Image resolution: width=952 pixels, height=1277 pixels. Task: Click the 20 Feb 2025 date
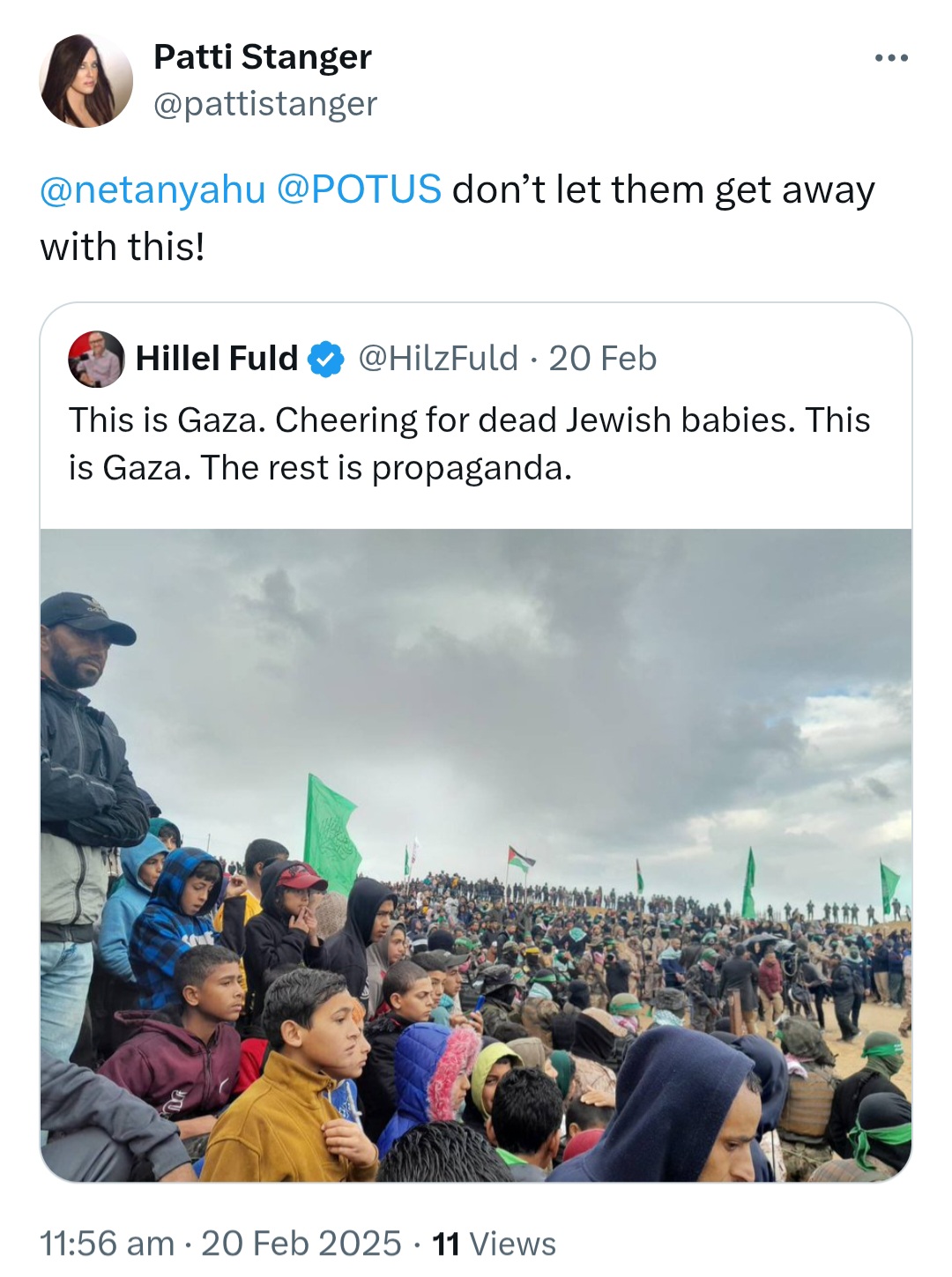pyautogui.click(x=301, y=1244)
